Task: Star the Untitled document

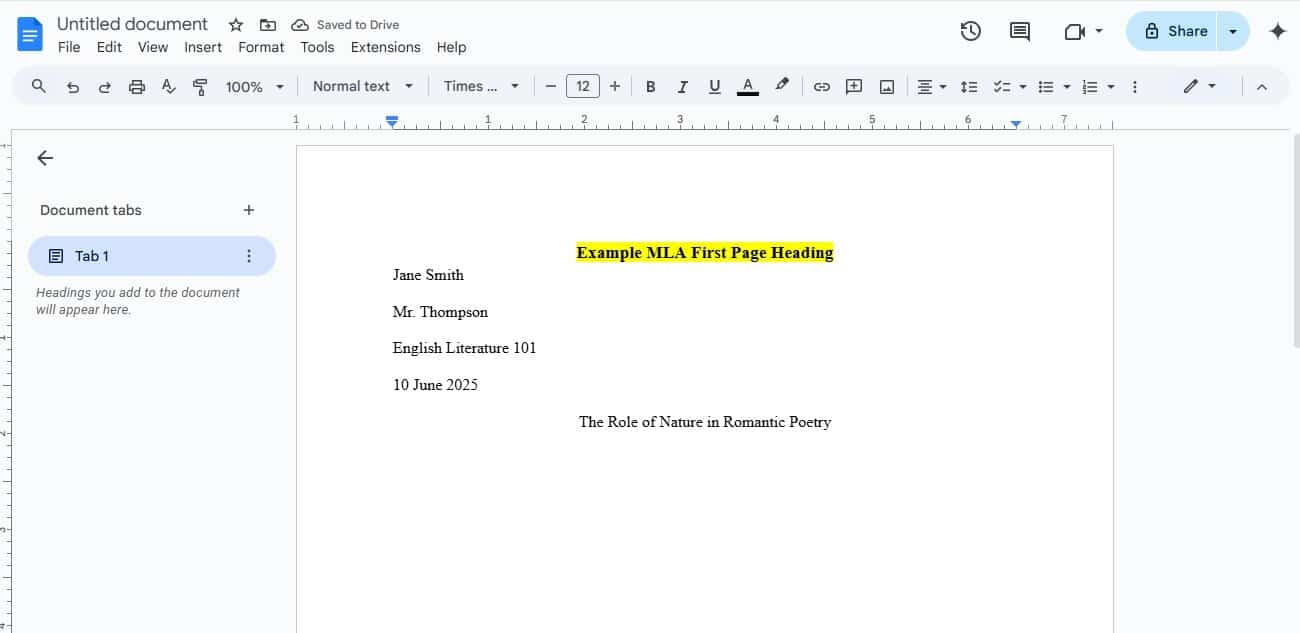Action: [234, 24]
